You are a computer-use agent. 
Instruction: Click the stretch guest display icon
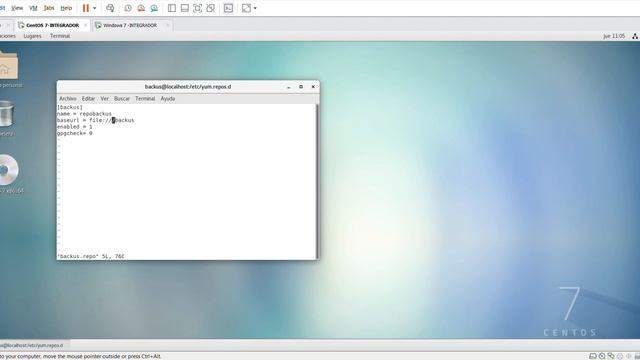pos(246,8)
